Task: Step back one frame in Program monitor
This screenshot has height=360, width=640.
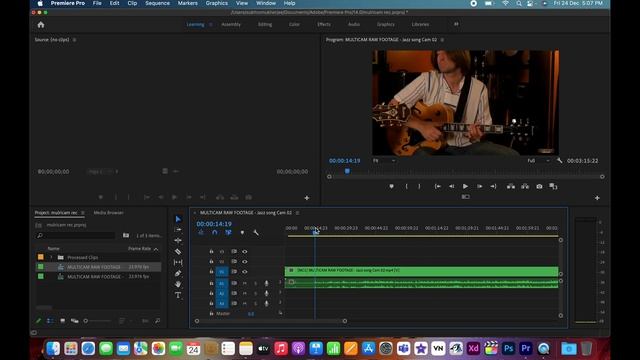Action: coord(451,186)
